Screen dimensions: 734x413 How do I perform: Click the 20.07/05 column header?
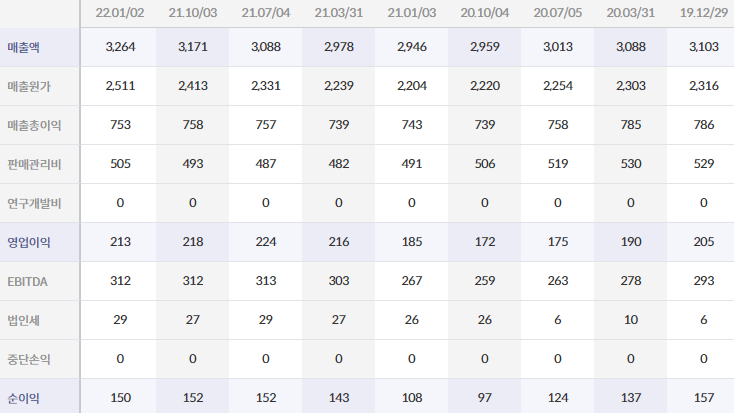(558, 13)
